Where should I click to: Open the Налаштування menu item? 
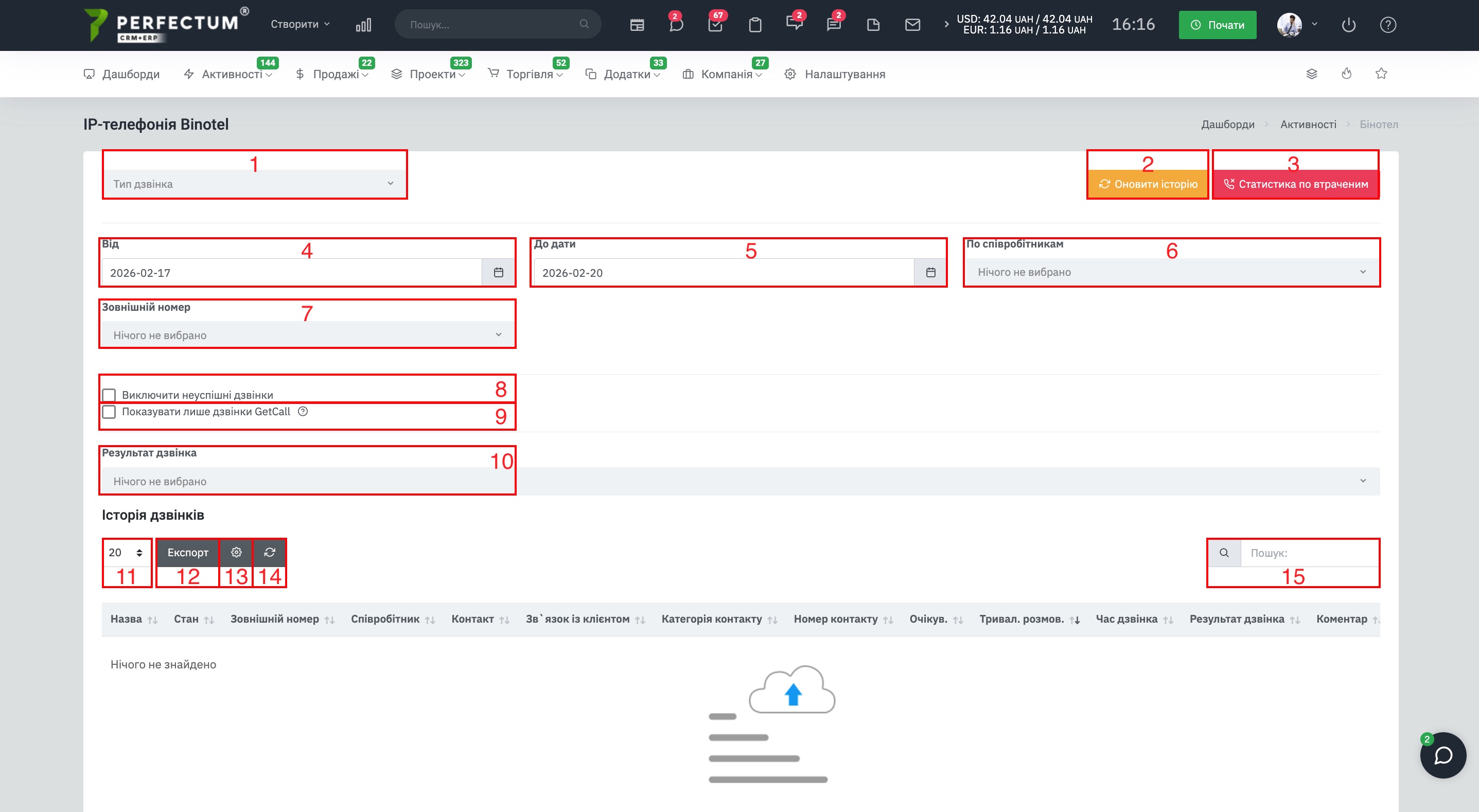[x=844, y=74]
